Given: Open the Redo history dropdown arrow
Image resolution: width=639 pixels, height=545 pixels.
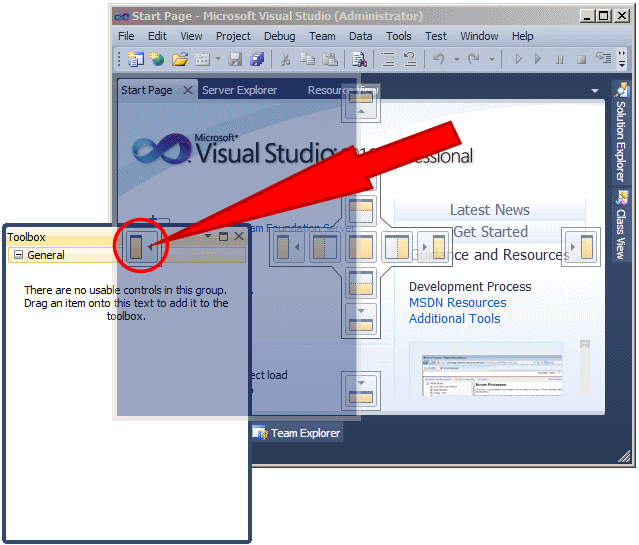Looking at the screenshot, I should (x=492, y=60).
